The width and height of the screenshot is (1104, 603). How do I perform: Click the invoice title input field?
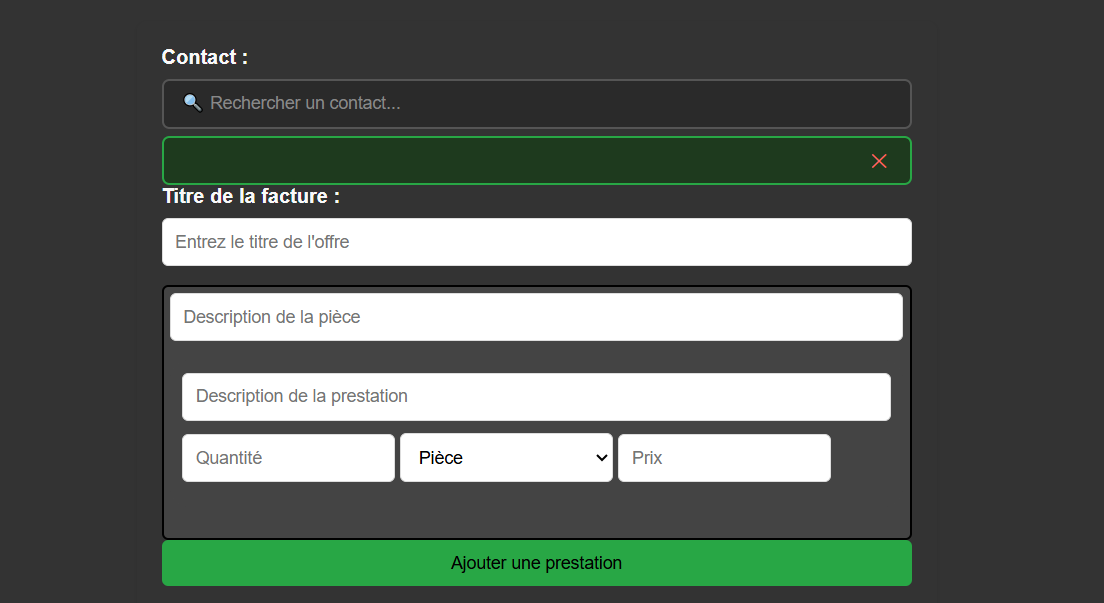click(537, 242)
